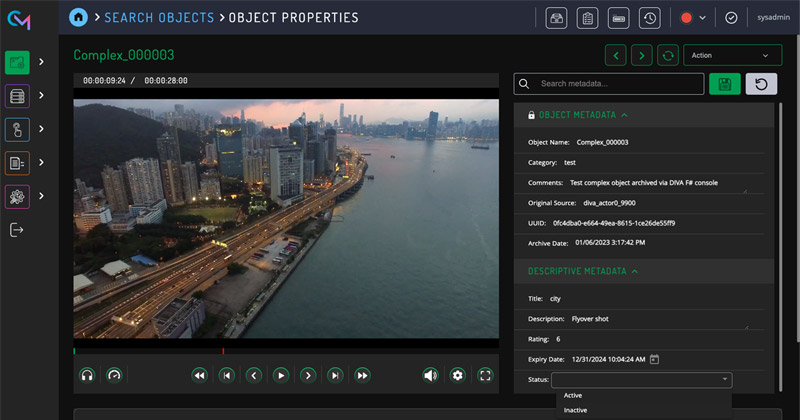Screen dimensions: 800x420
Task: Toggle fullscreen video view
Action: pos(485,376)
